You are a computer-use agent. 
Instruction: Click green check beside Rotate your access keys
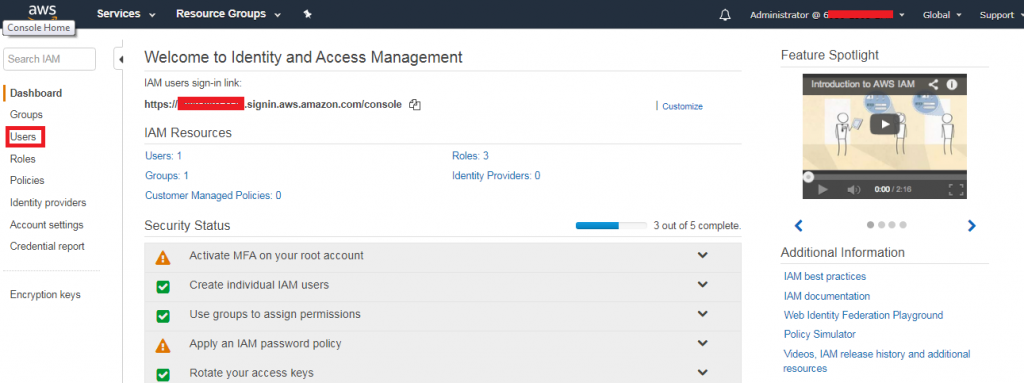163,375
